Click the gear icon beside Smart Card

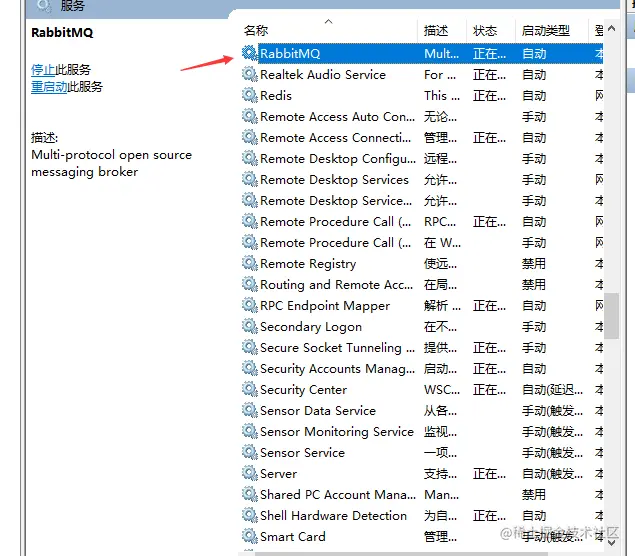(250, 537)
